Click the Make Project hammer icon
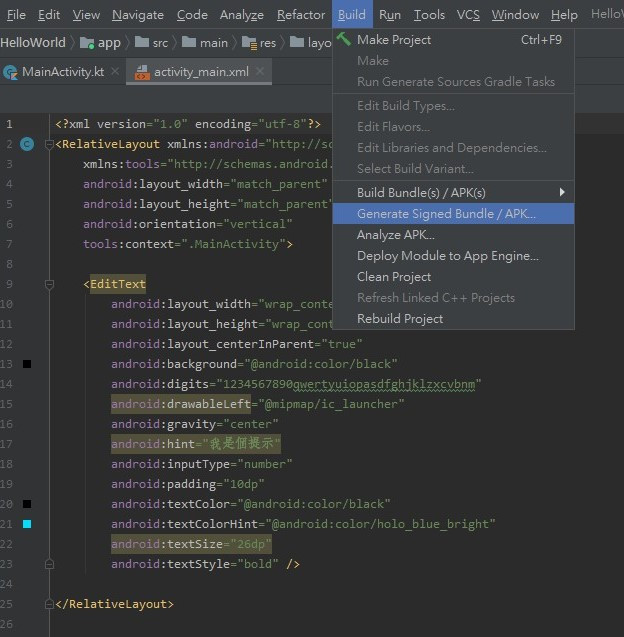 [344, 40]
